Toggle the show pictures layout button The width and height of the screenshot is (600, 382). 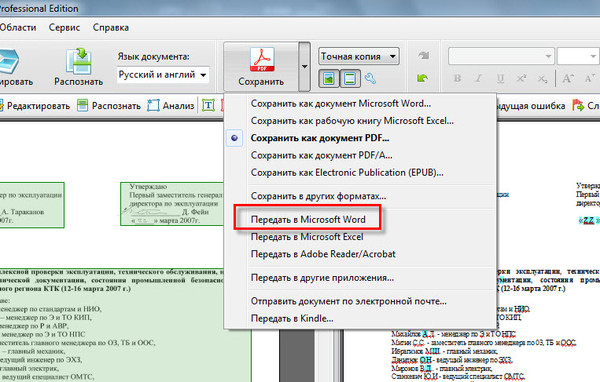[x=329, y=79]
